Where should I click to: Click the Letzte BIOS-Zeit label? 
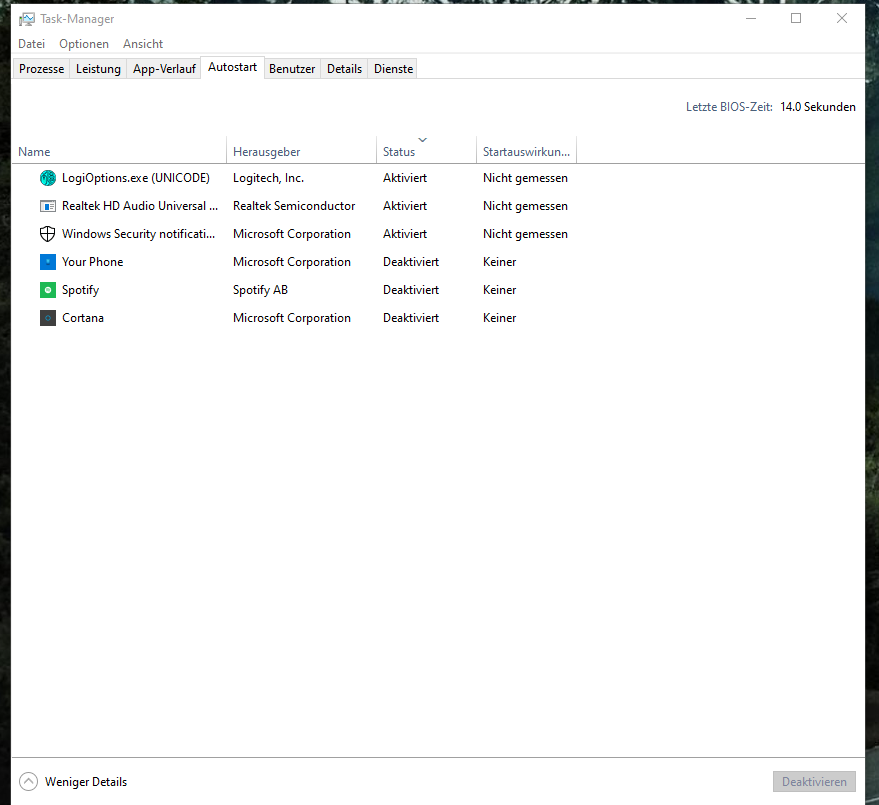[729, 107]
